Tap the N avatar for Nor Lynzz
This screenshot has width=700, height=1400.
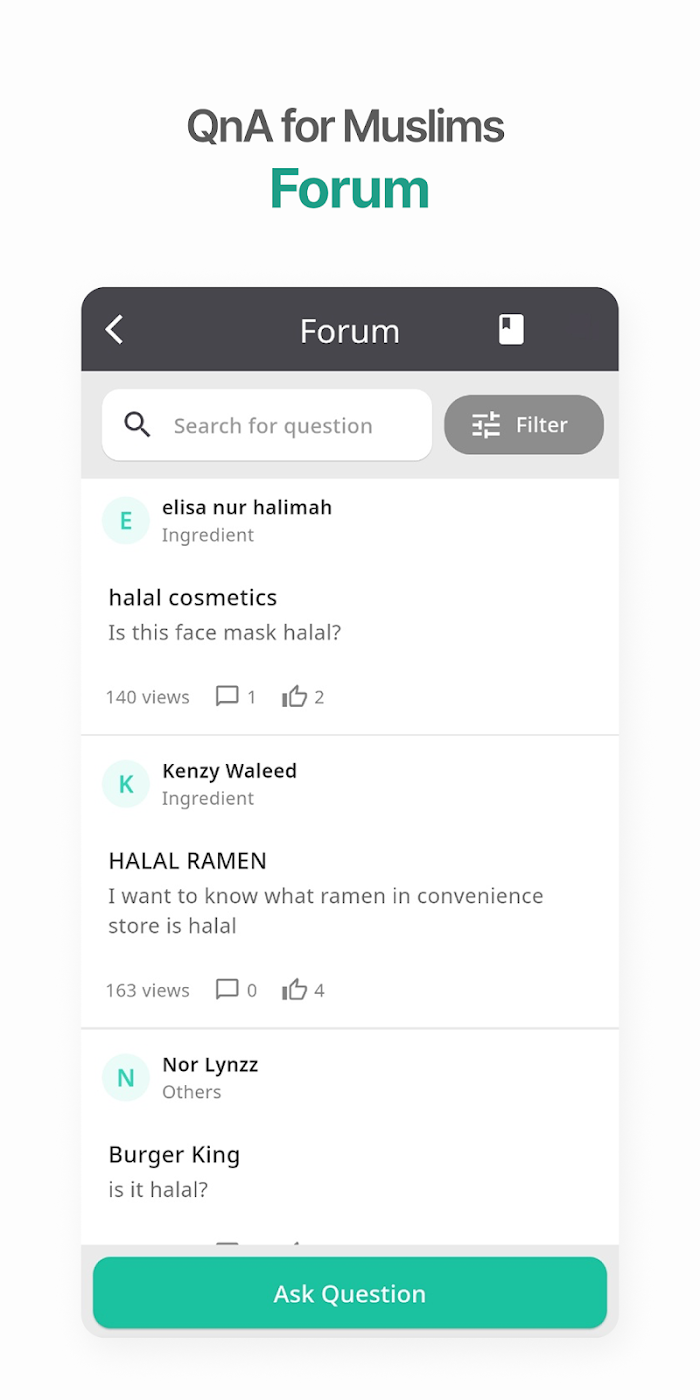click(126, 1078)
